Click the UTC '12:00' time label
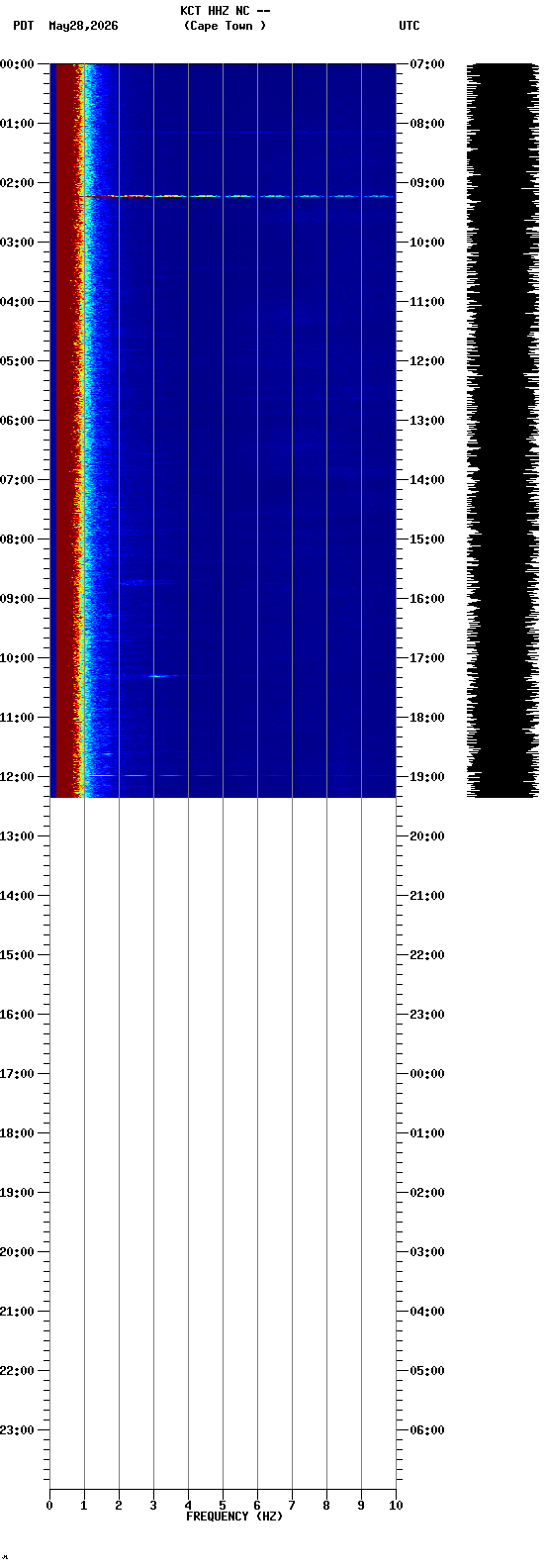This screenshot has width=546, height=1568. [427, 361]
